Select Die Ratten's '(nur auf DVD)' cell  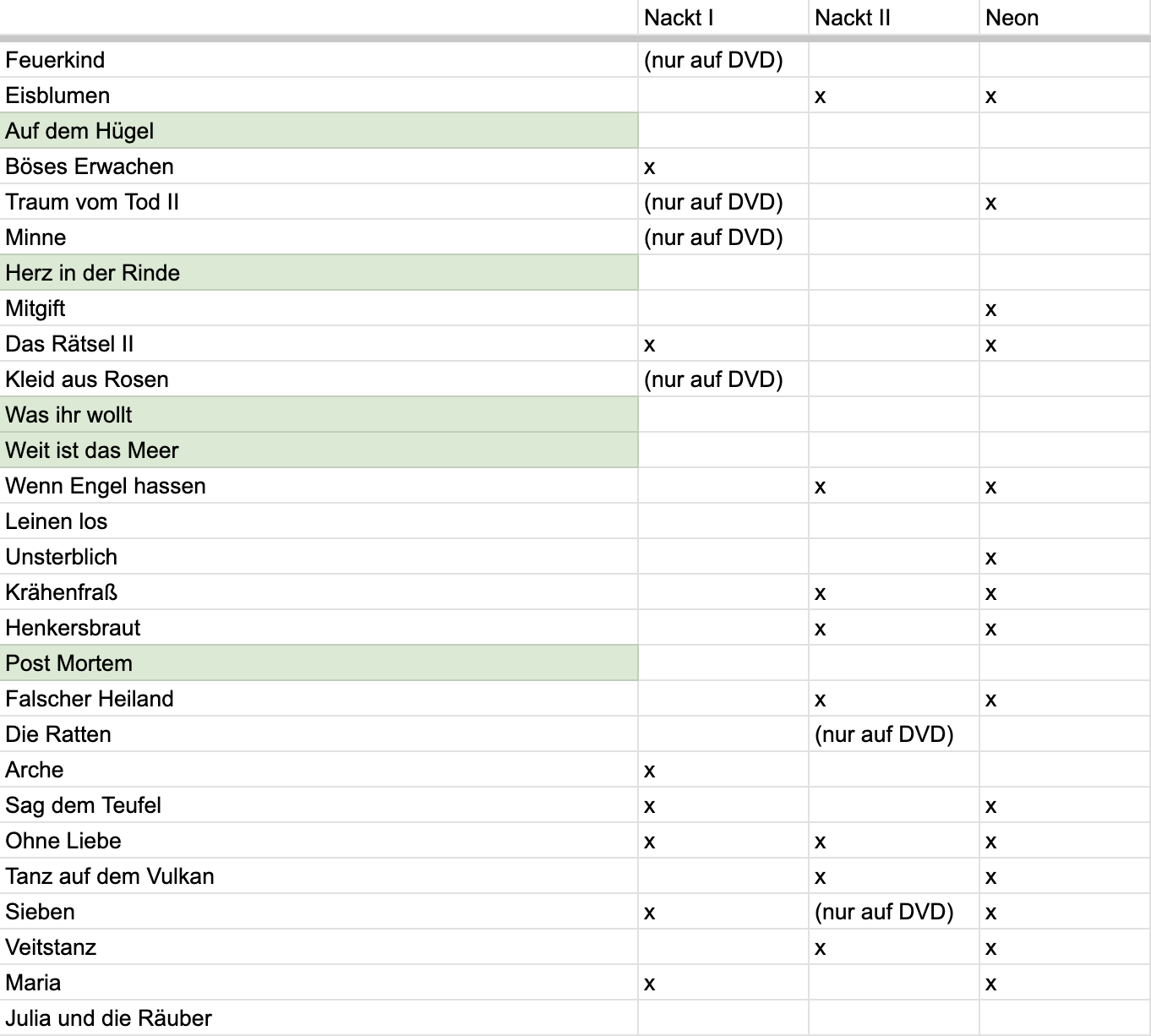tap(893, 734)
